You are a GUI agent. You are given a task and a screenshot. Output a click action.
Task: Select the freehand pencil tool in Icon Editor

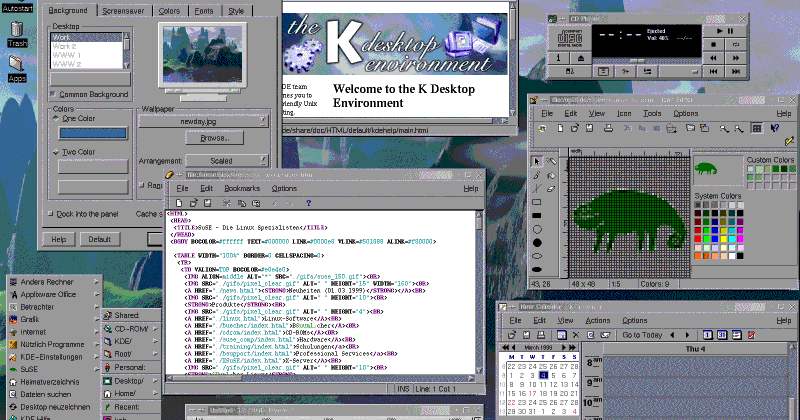(x=537, y=175)
